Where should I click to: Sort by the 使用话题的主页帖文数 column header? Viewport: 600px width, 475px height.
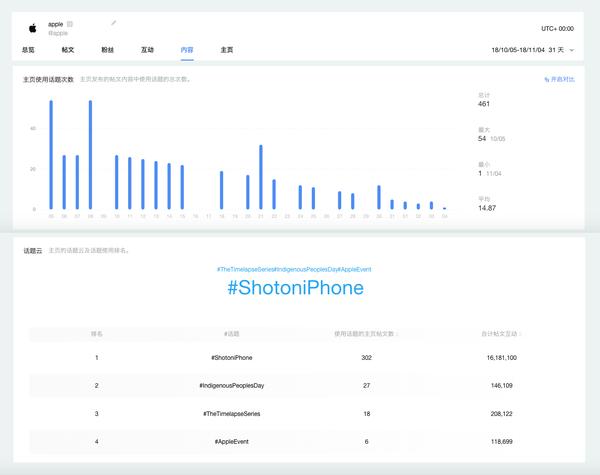click(x=366, y=334)
